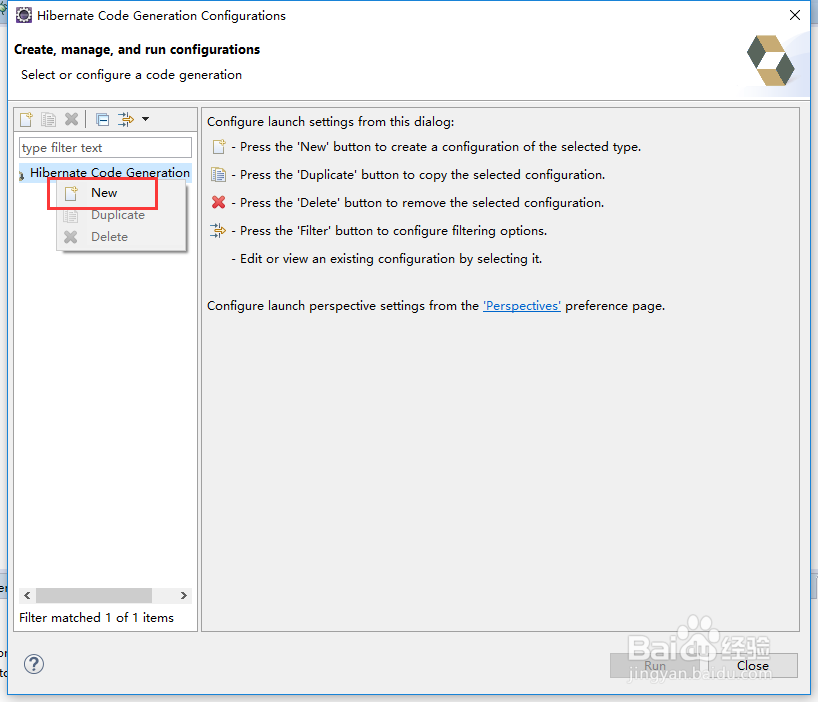Click the 'Press the Filter button' instruction text
This screenshot has height=702, width=818.
(x=393, y=231)
